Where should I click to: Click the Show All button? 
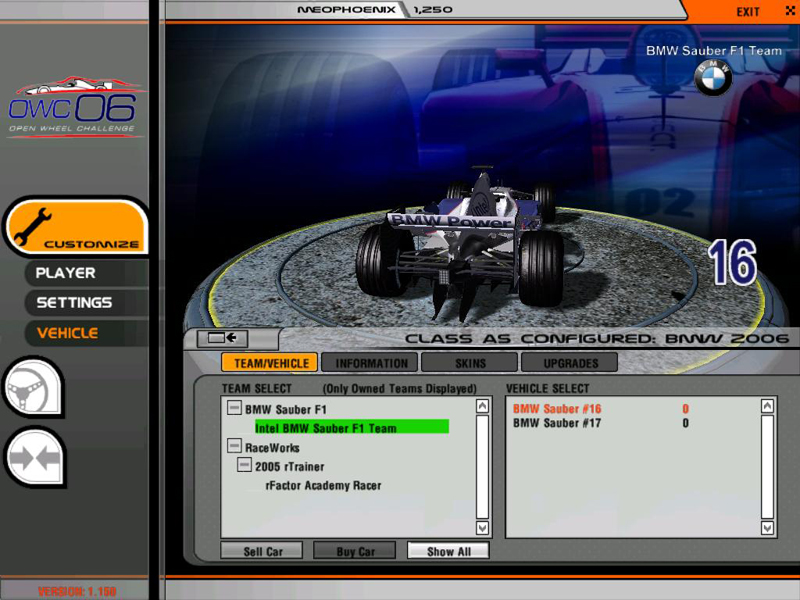click(x=448, y=551)
